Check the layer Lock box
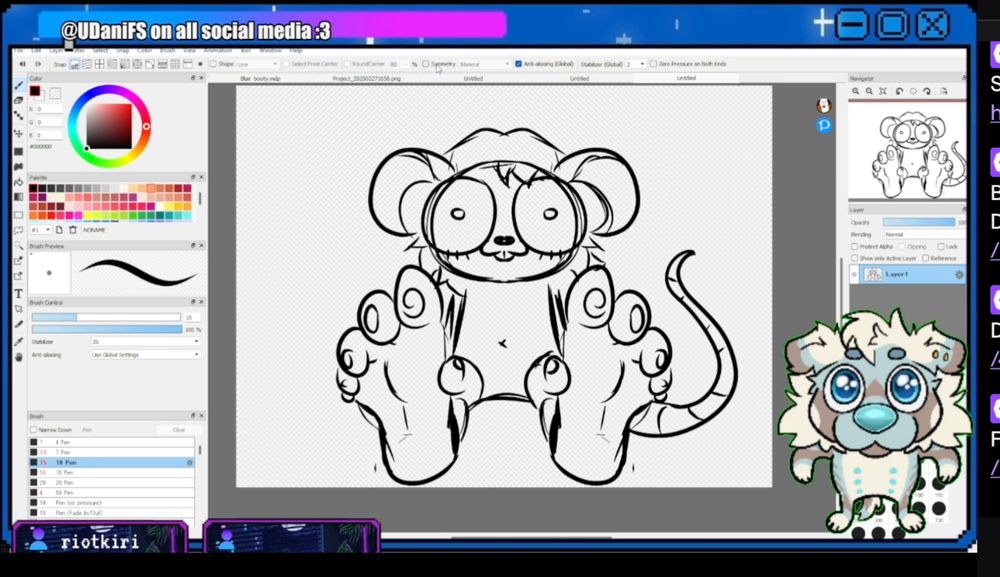This screenshot has height=577, width=1000. (x=941, y=246)
